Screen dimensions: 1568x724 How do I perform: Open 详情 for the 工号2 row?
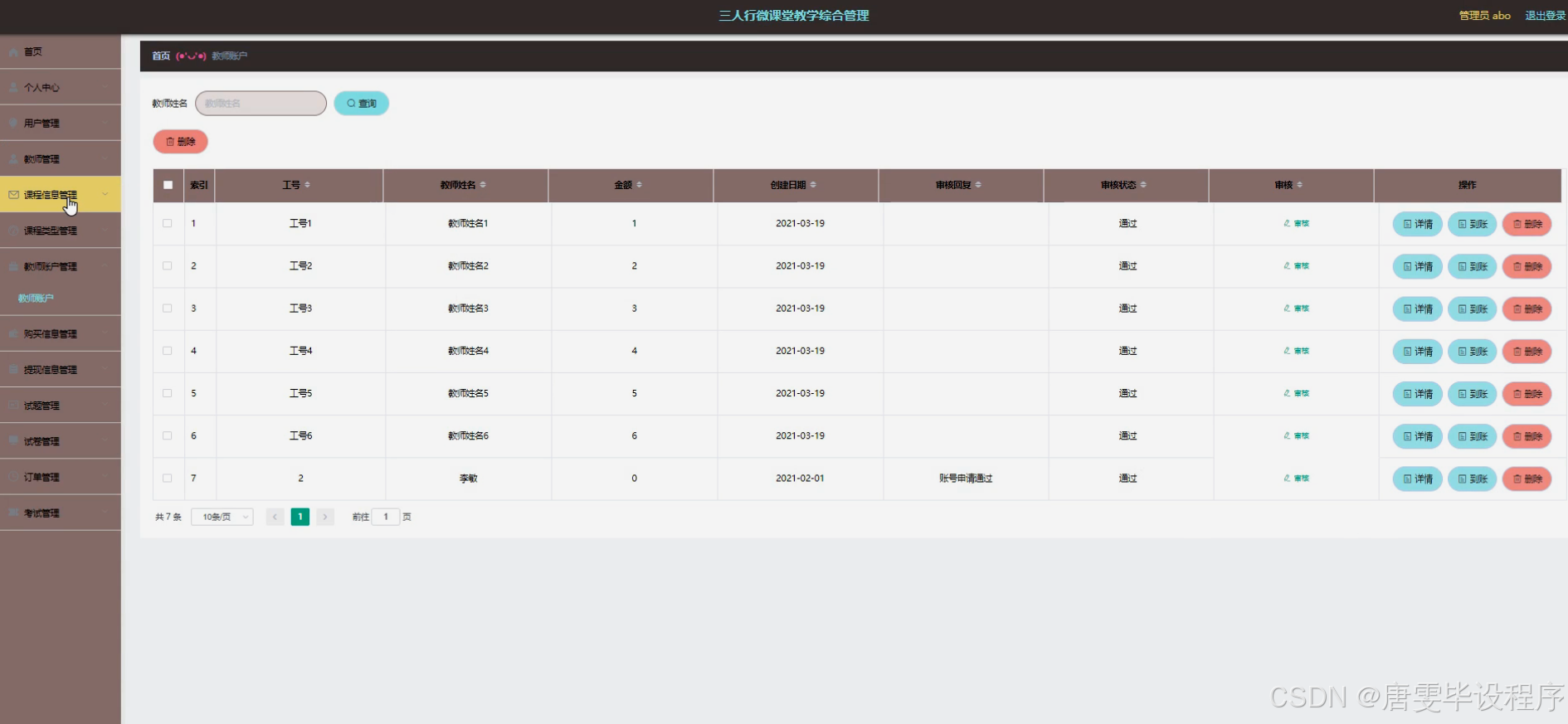1417,266
